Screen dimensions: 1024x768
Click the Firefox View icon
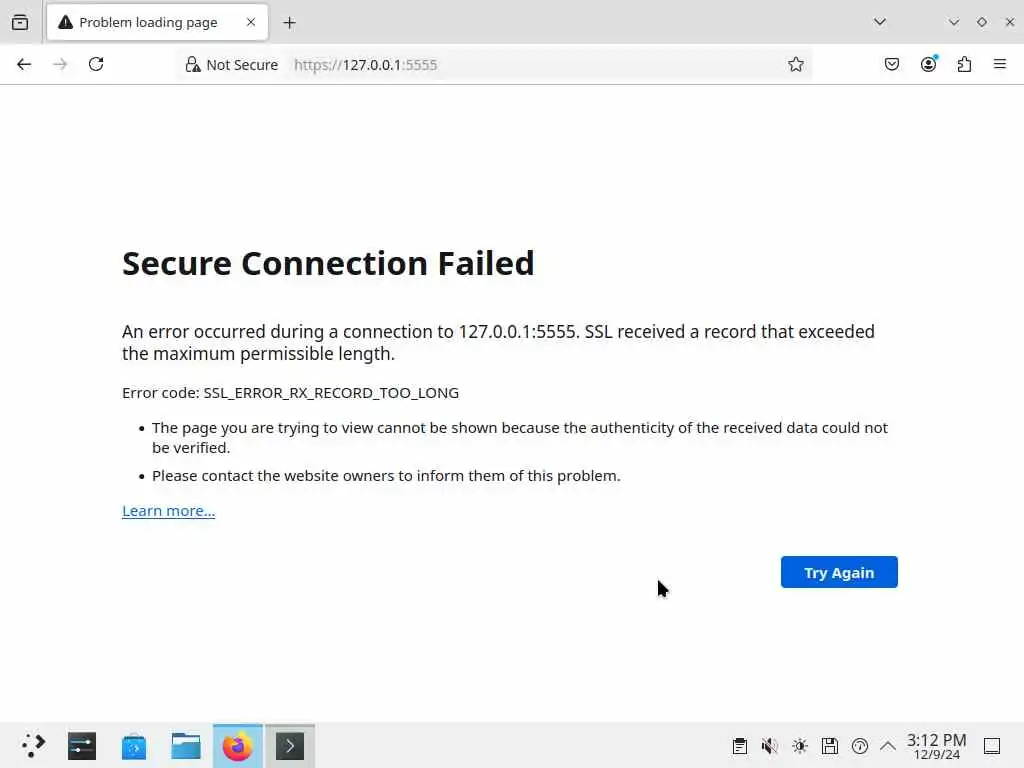[20, 22]
